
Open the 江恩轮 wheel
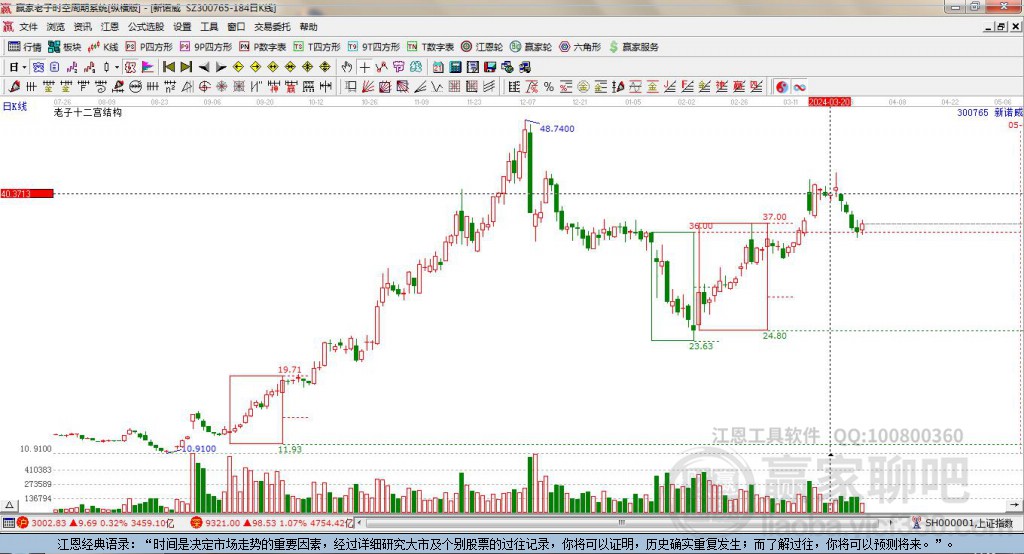[x=482, y=47]
